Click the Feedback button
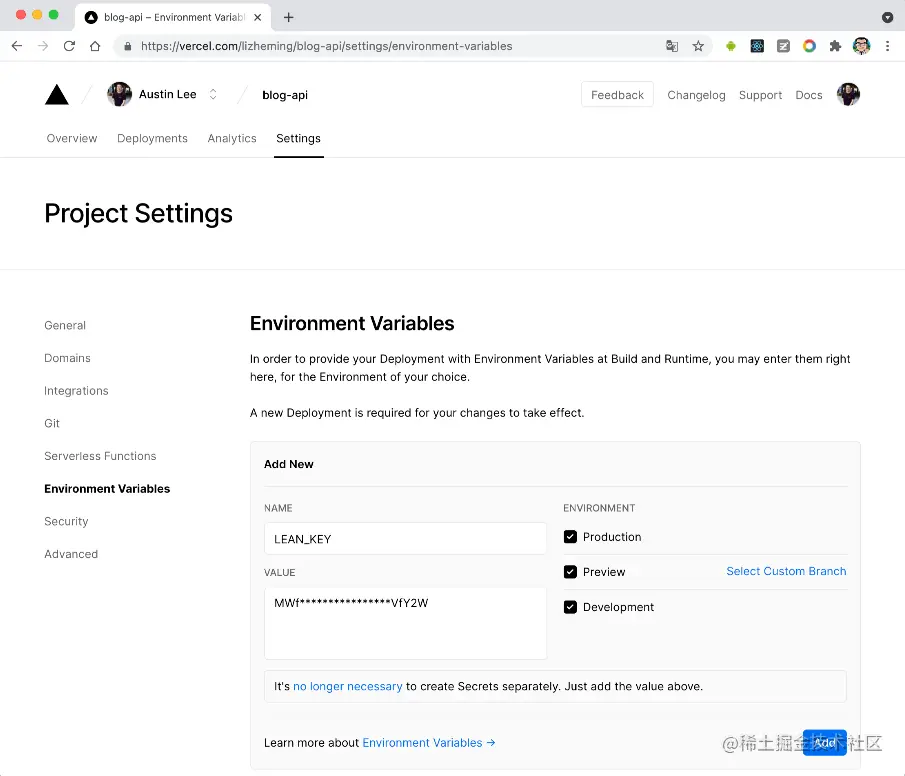The image size is (905, 776). tap(617, 95)
